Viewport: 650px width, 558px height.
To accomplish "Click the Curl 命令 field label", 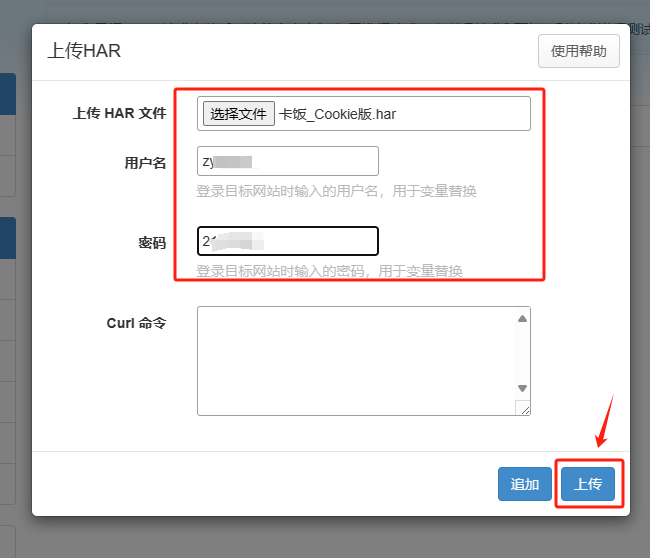I will coord(135,323).
